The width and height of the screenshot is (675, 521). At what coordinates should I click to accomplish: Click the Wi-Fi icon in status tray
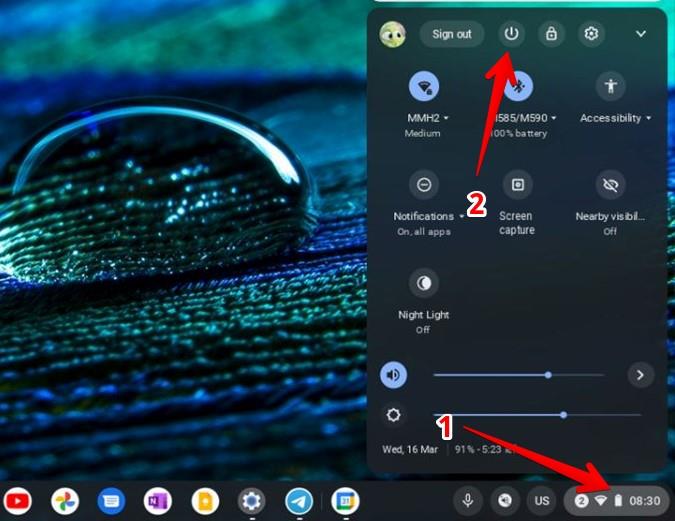click(601, 501)
